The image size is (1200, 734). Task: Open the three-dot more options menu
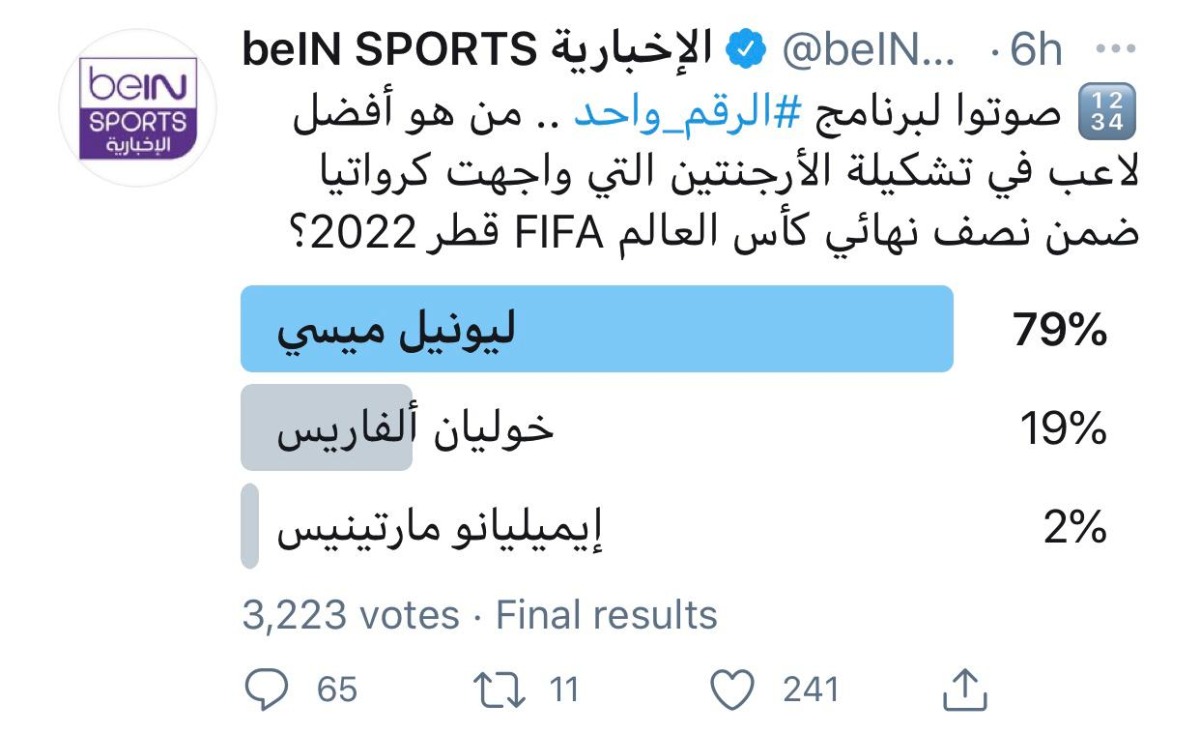point(1114,50)
